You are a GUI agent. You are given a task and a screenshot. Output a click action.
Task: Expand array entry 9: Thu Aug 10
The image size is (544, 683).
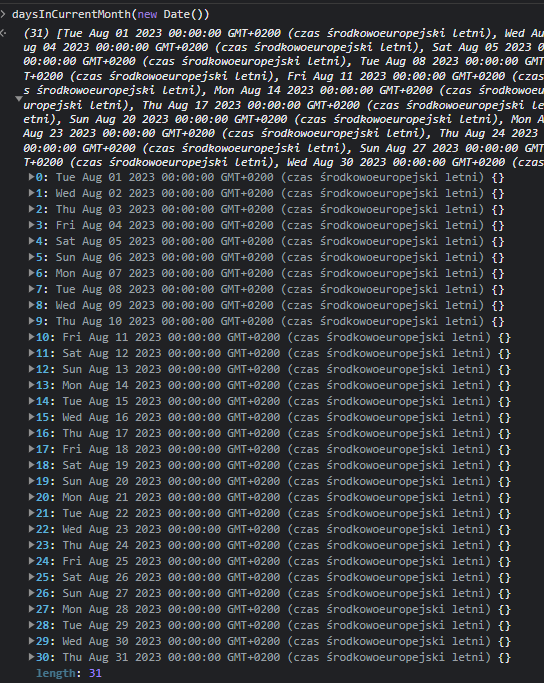[x=31, y=321]
